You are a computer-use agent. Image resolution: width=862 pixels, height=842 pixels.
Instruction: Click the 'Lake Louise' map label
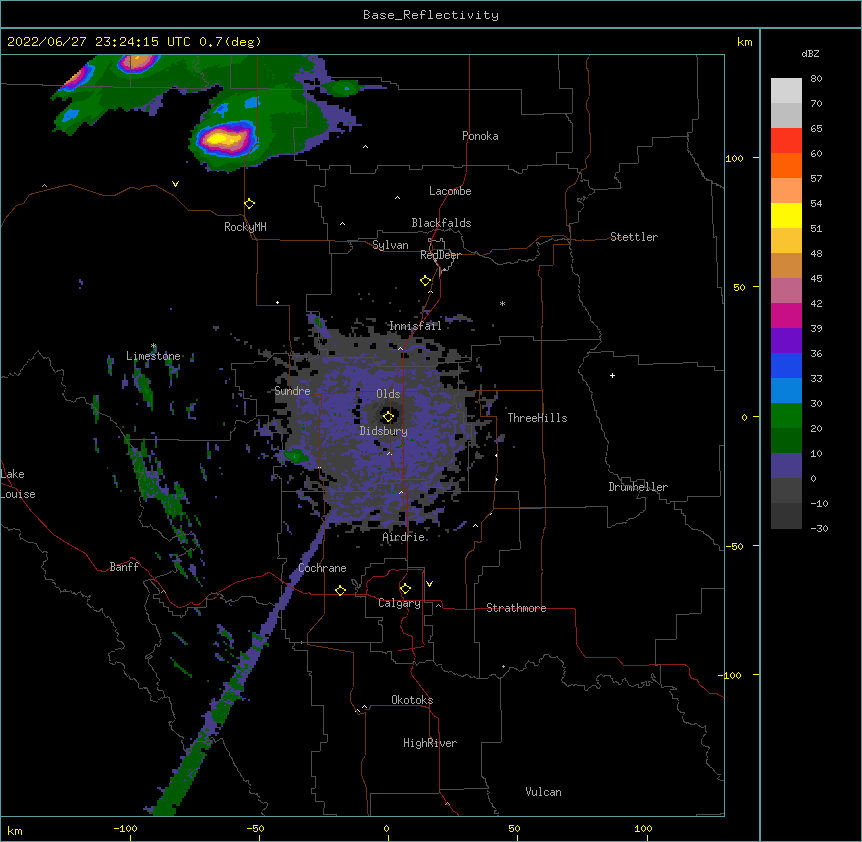pyautogui.click(x=18, y=484)
